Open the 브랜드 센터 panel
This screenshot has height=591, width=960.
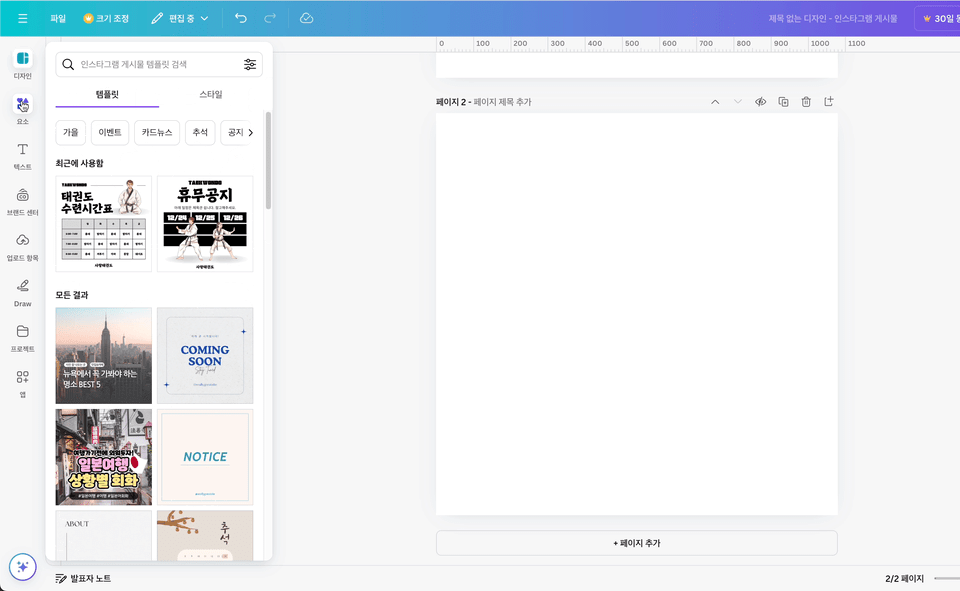(x=23, y=201)
